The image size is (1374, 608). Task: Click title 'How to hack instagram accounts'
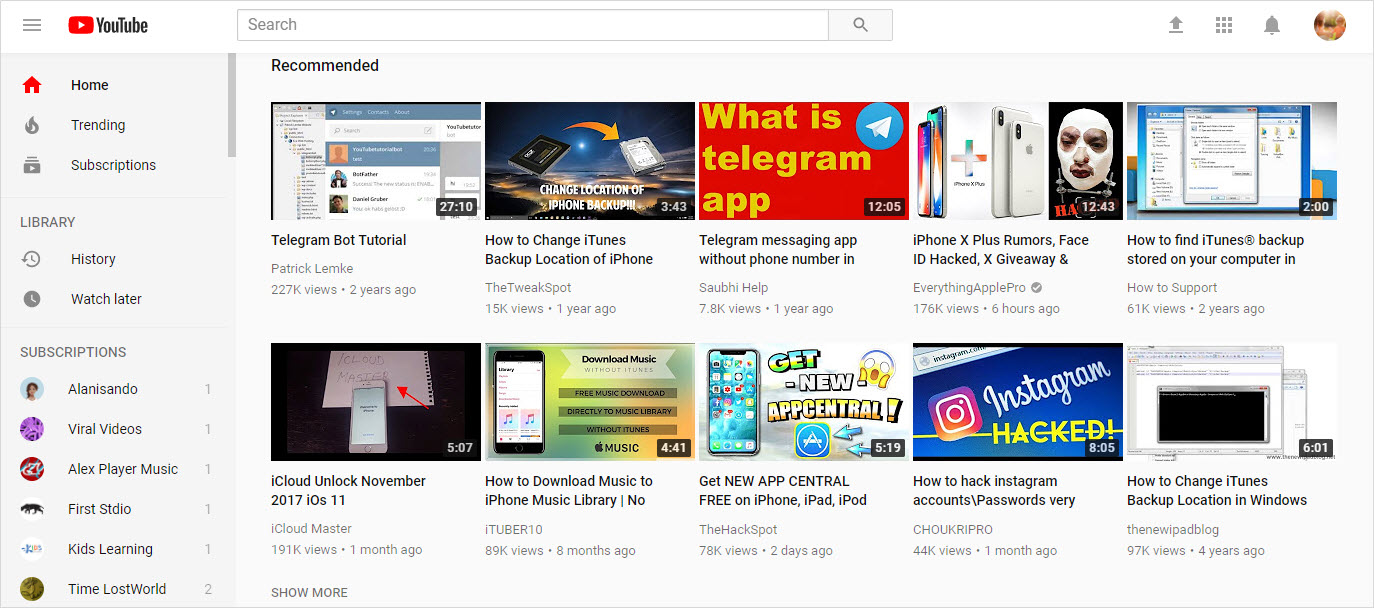[994, 491]
